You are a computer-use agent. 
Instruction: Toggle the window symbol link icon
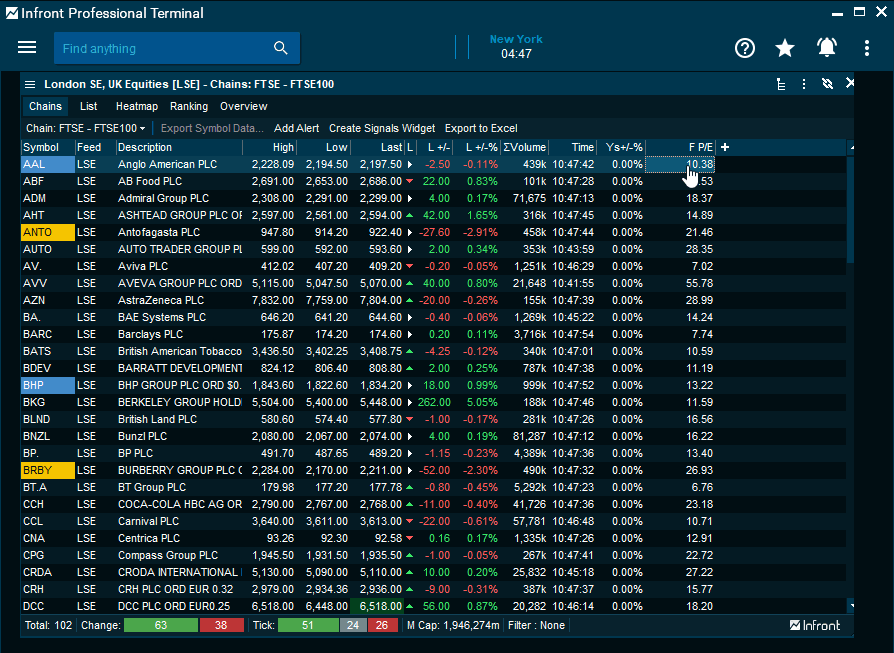827,84
